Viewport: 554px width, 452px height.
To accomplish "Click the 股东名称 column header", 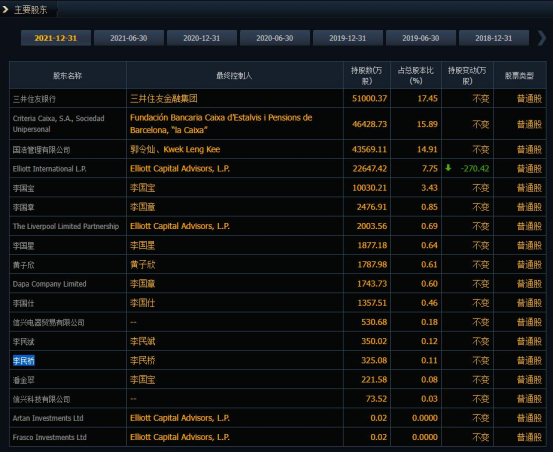I will click(67, 75).
